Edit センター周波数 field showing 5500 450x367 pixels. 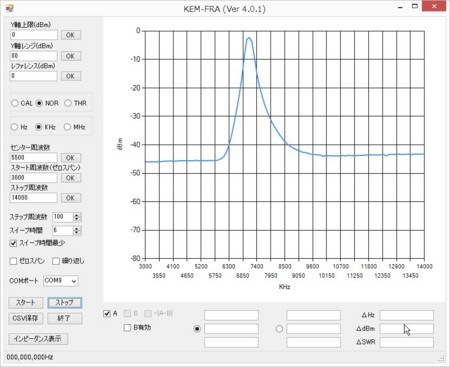(34, 157)
